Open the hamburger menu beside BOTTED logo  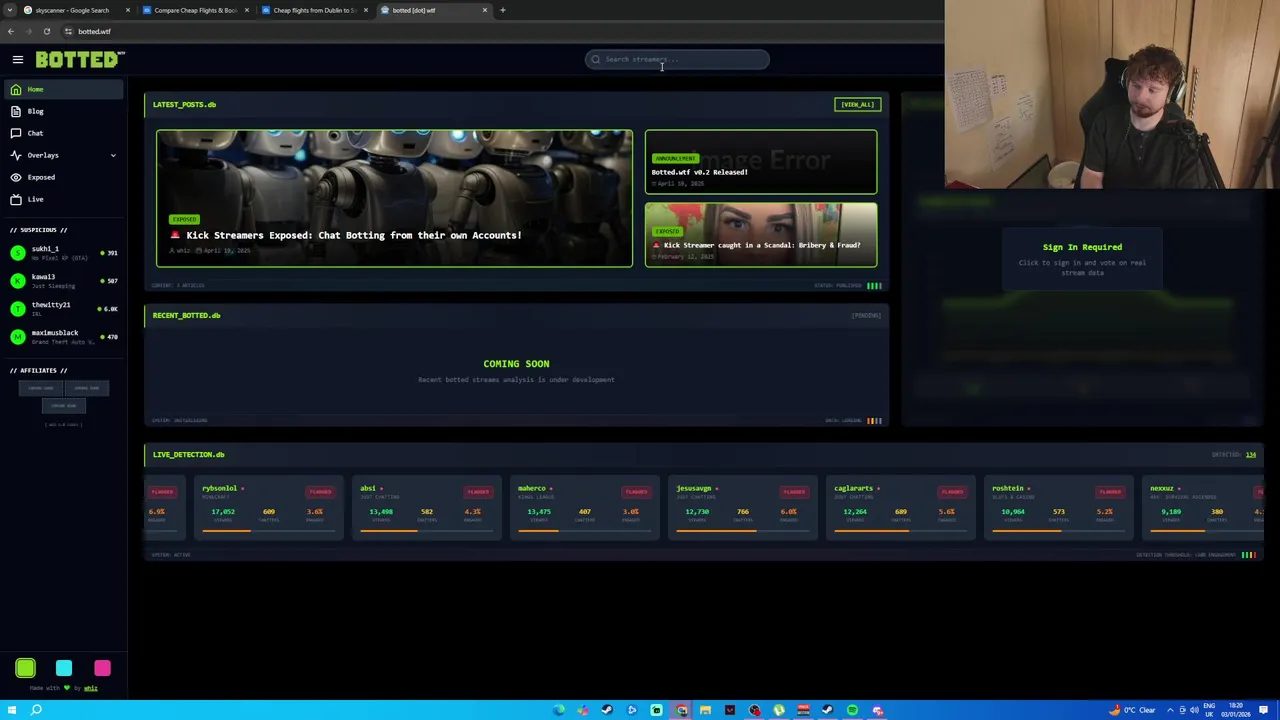[17, 60]
